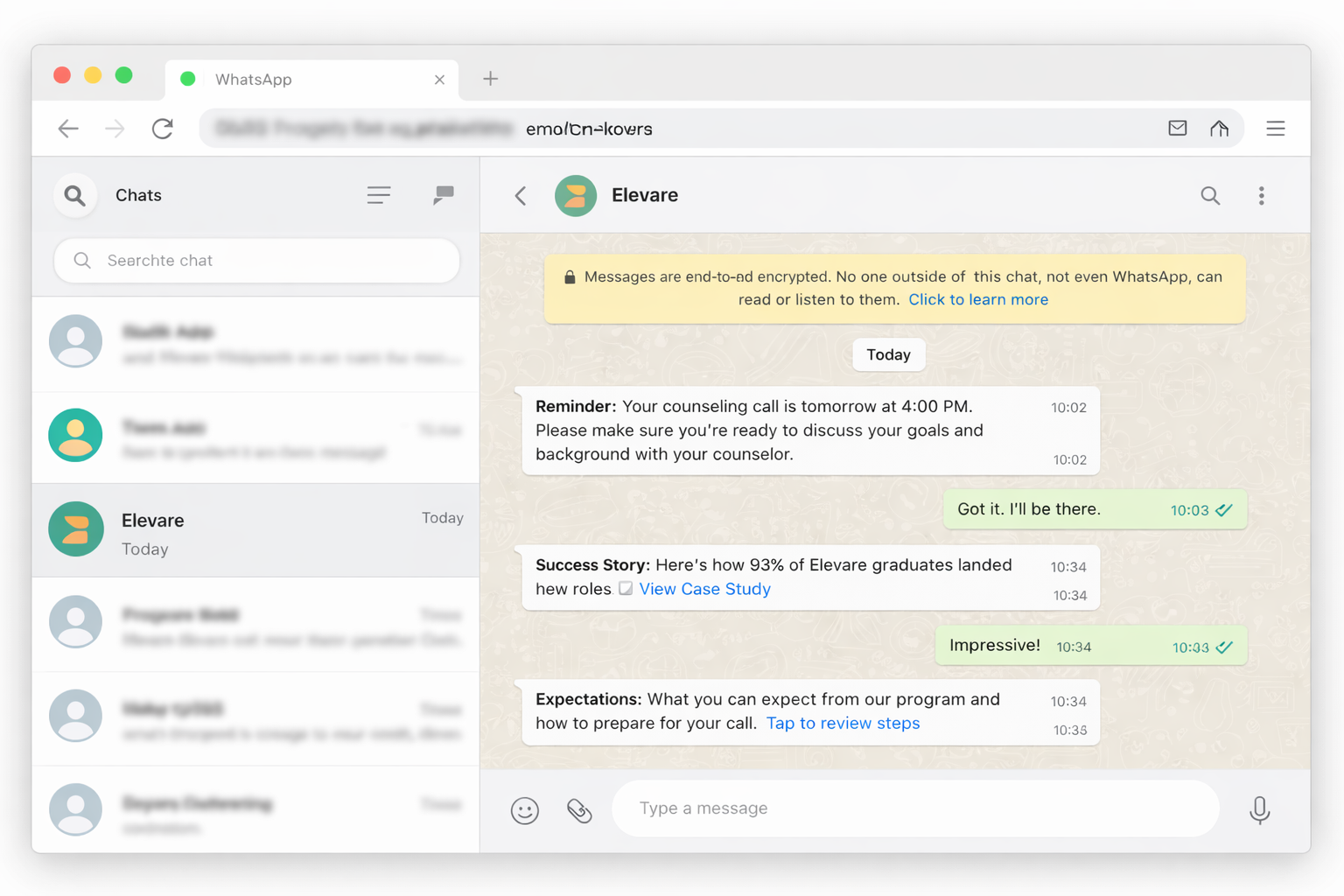Viewport: 1344px width, 896px height.
Task: Search within the Elevare conversation
Action: click(1210, 195)
